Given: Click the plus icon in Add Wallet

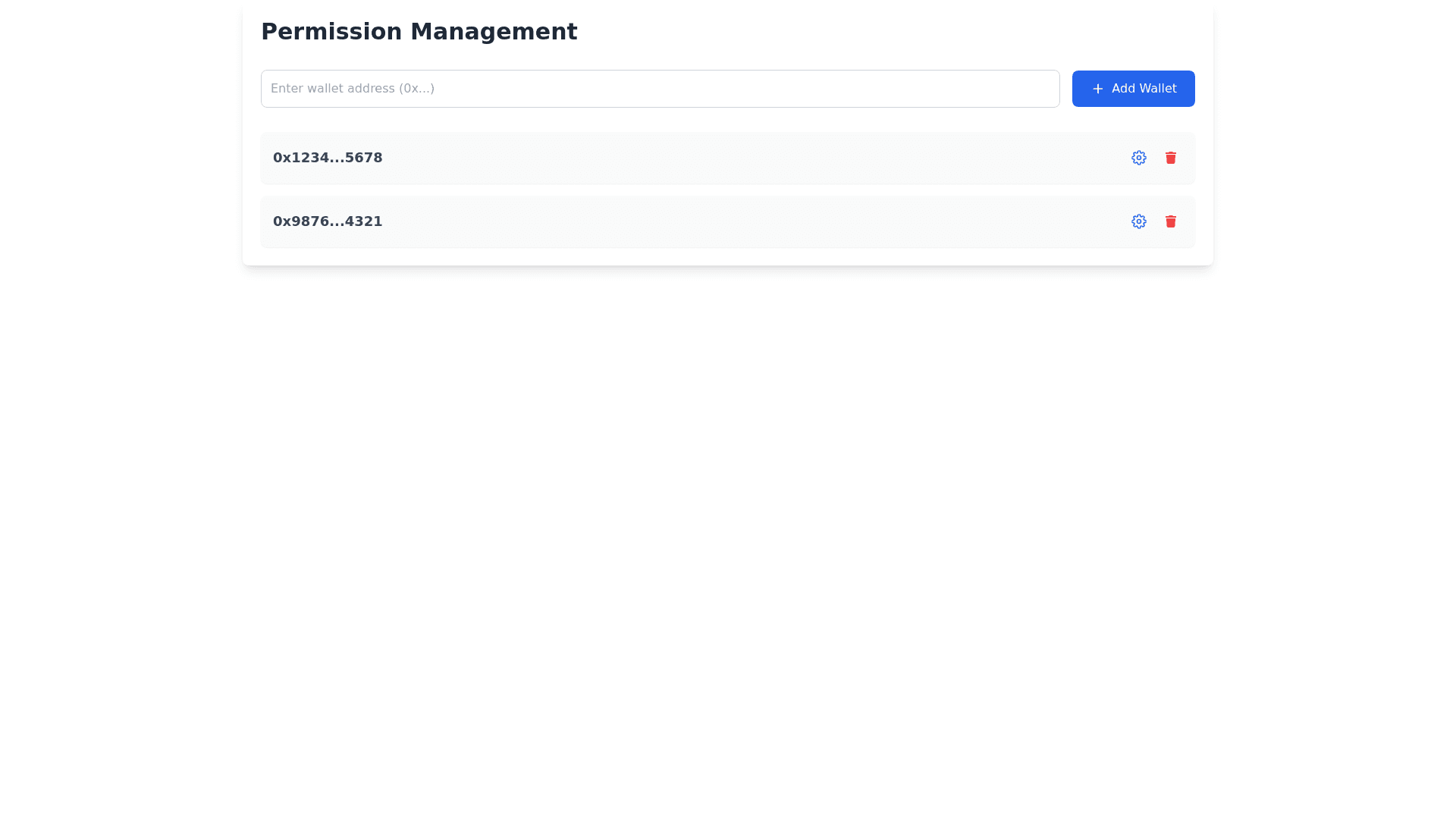Looking at the screenshot, I should (1097, 89).
